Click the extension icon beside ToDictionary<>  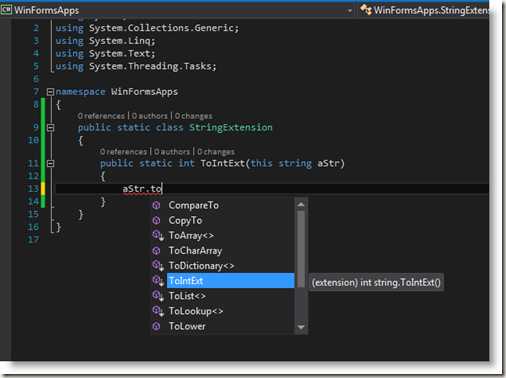[158, 266]
